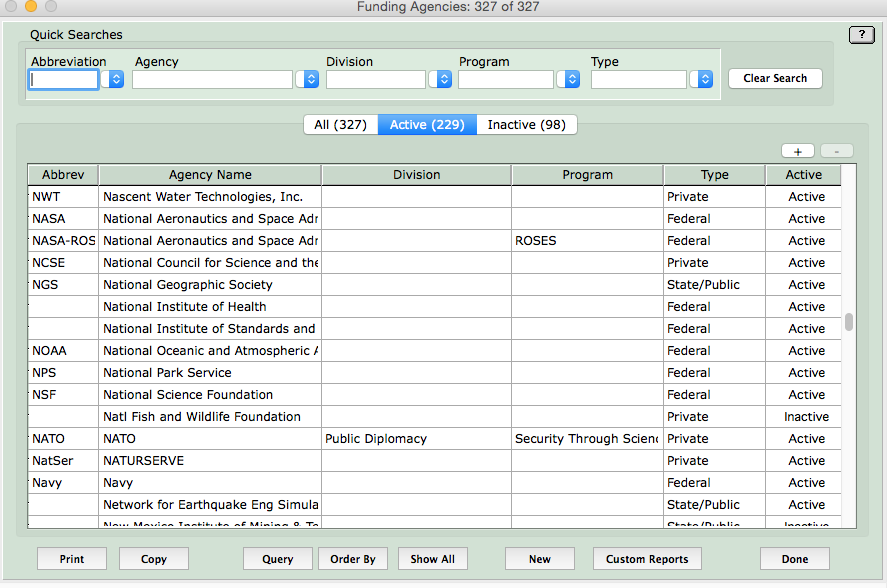Expand the Division search dropdown

[x=440, y=79]
